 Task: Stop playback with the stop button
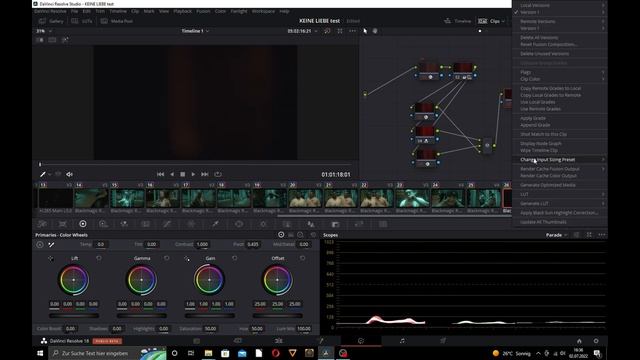[182, 174]
